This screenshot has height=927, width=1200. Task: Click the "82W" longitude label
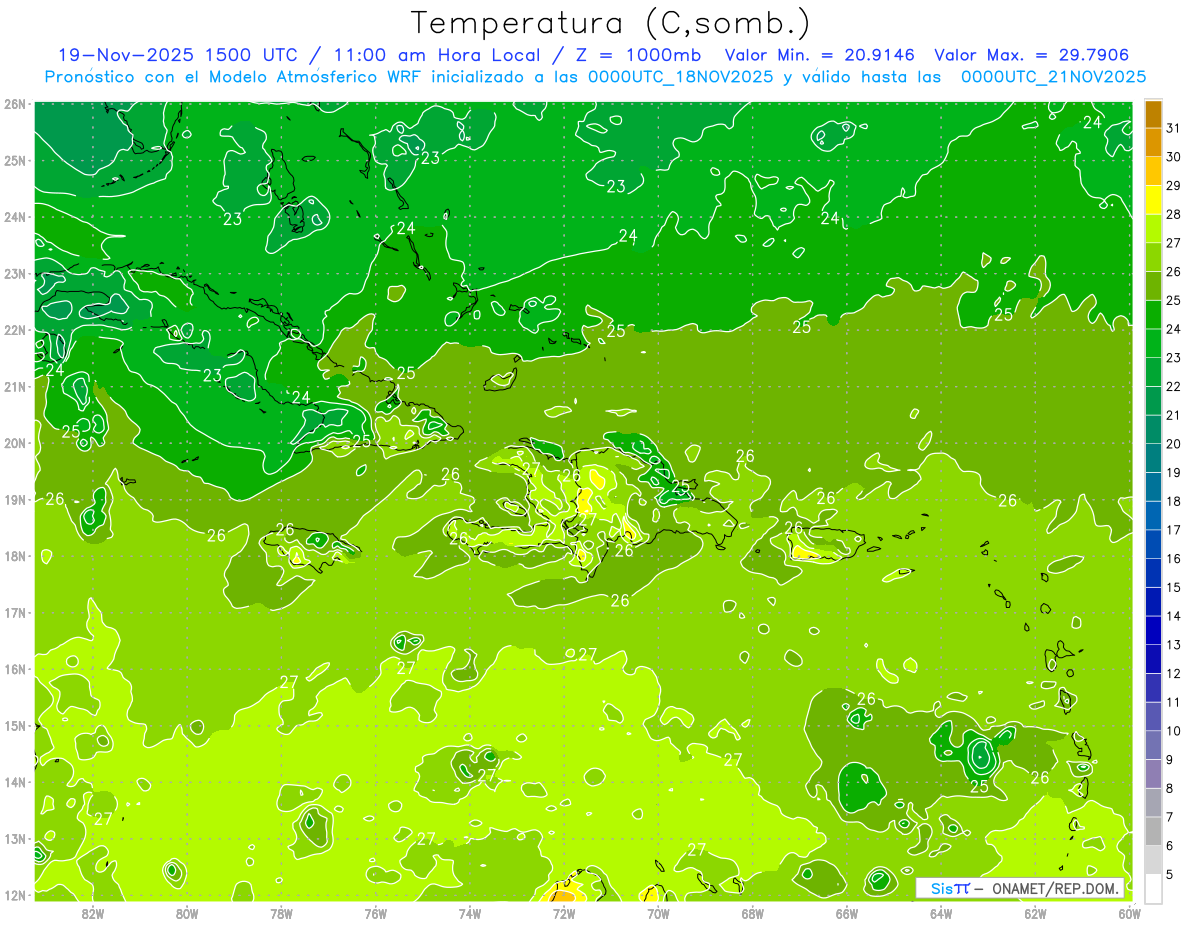[93, 912]
